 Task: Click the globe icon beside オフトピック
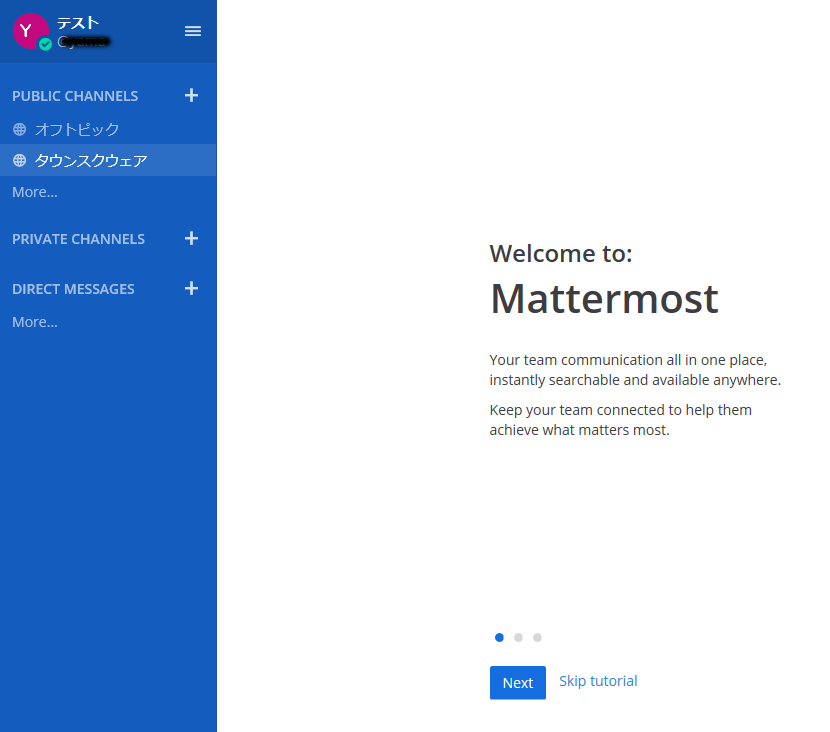20,129
